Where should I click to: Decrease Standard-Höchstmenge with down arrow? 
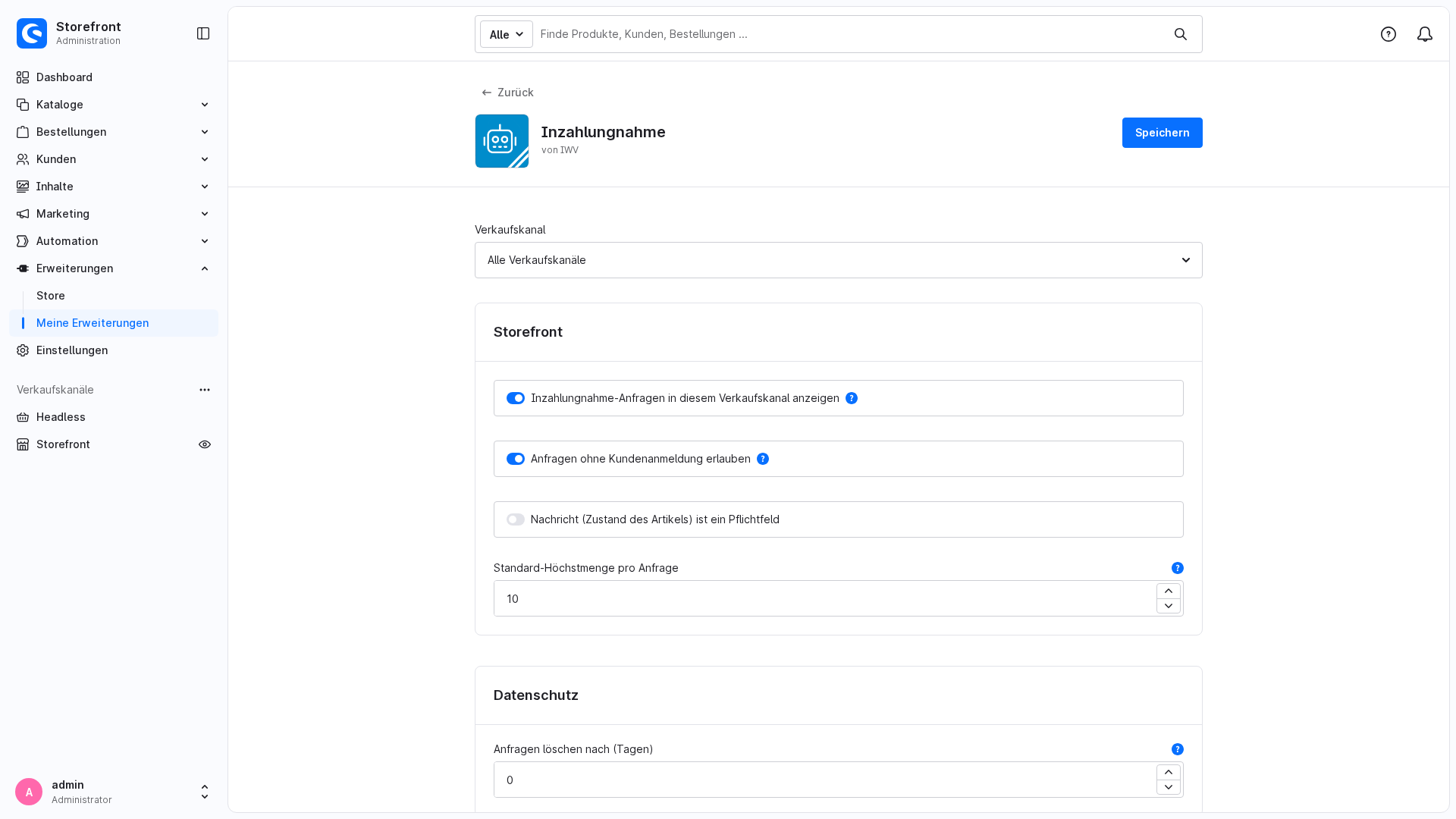[x=1169, y=606]
